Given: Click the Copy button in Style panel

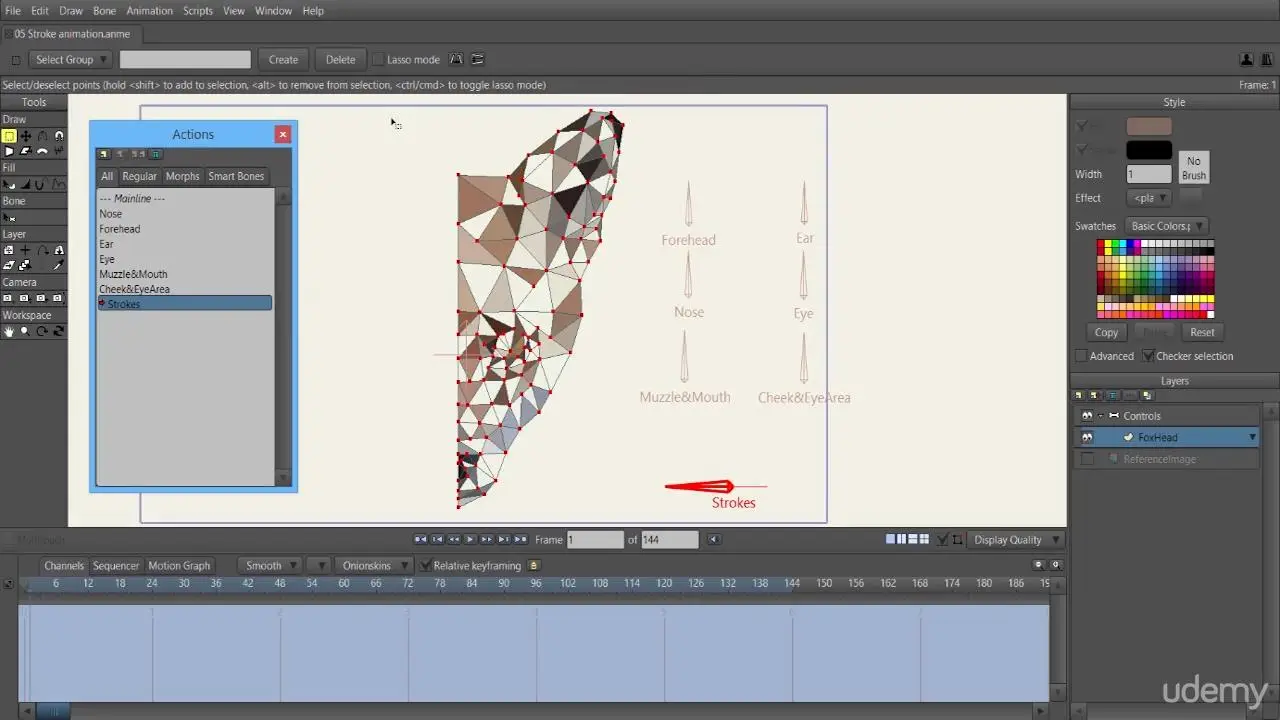Looking at the screenshot, I should [x=1106, y=332].
